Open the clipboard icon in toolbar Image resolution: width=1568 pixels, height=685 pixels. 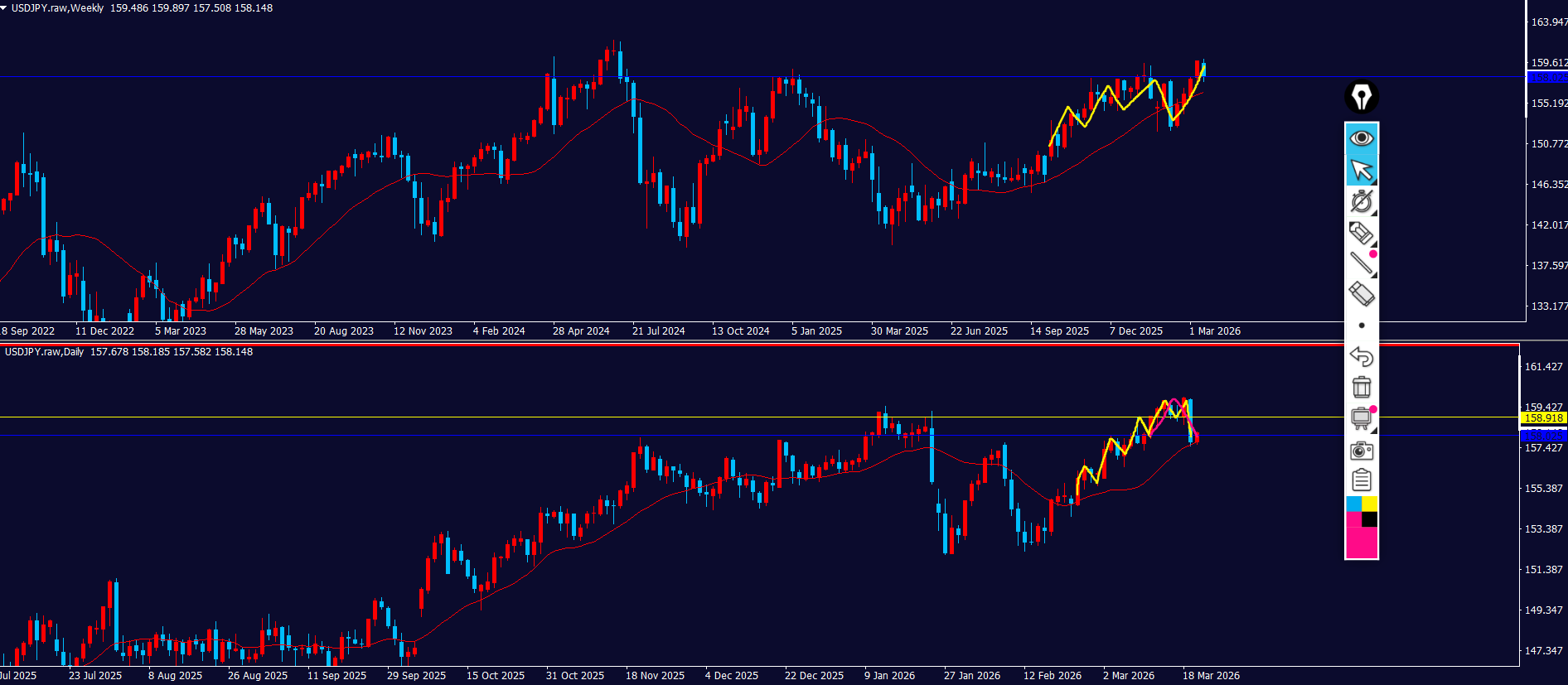point(1361,480)
